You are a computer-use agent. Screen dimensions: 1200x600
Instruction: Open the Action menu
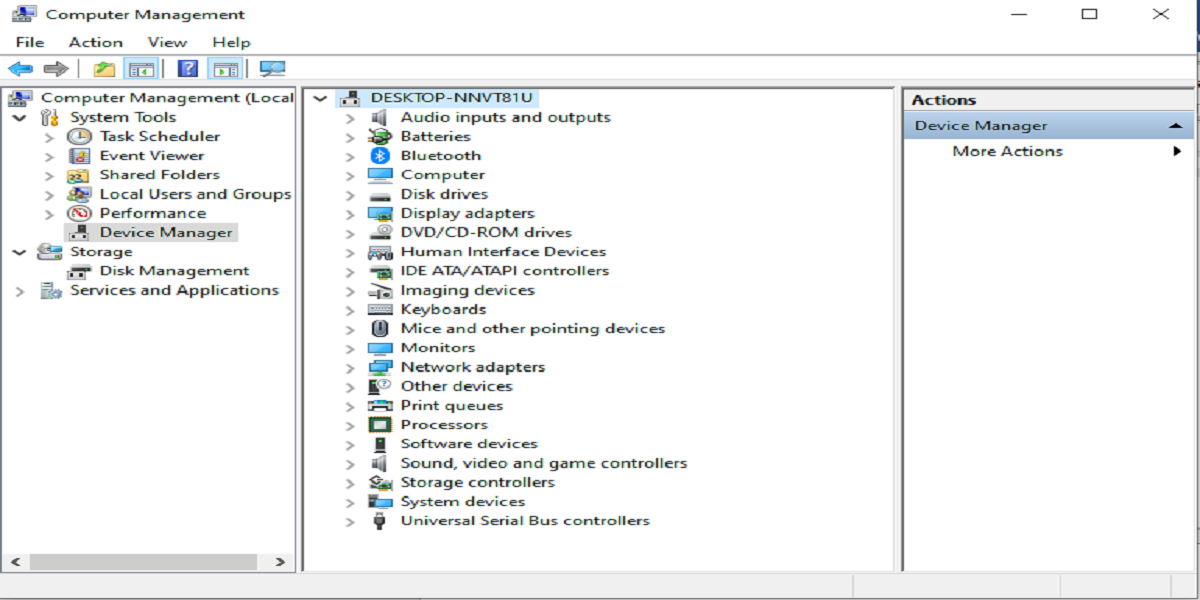(95, 42)
